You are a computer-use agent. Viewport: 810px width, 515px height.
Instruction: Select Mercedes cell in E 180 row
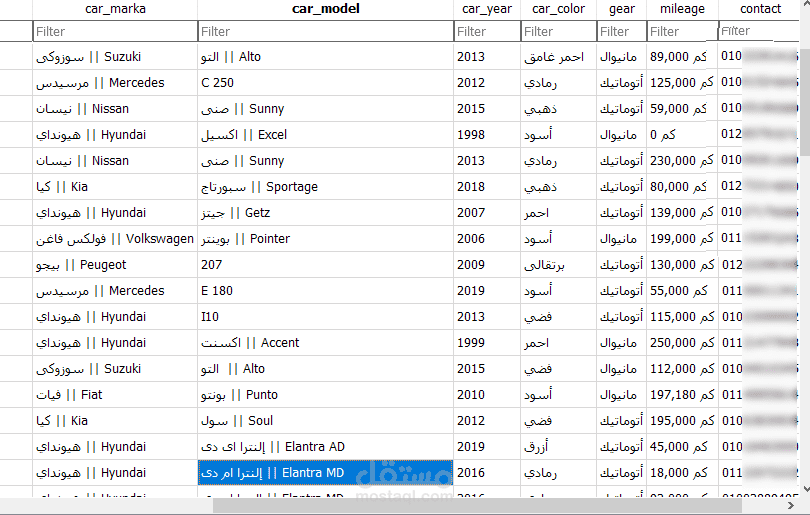pos(115,291)
